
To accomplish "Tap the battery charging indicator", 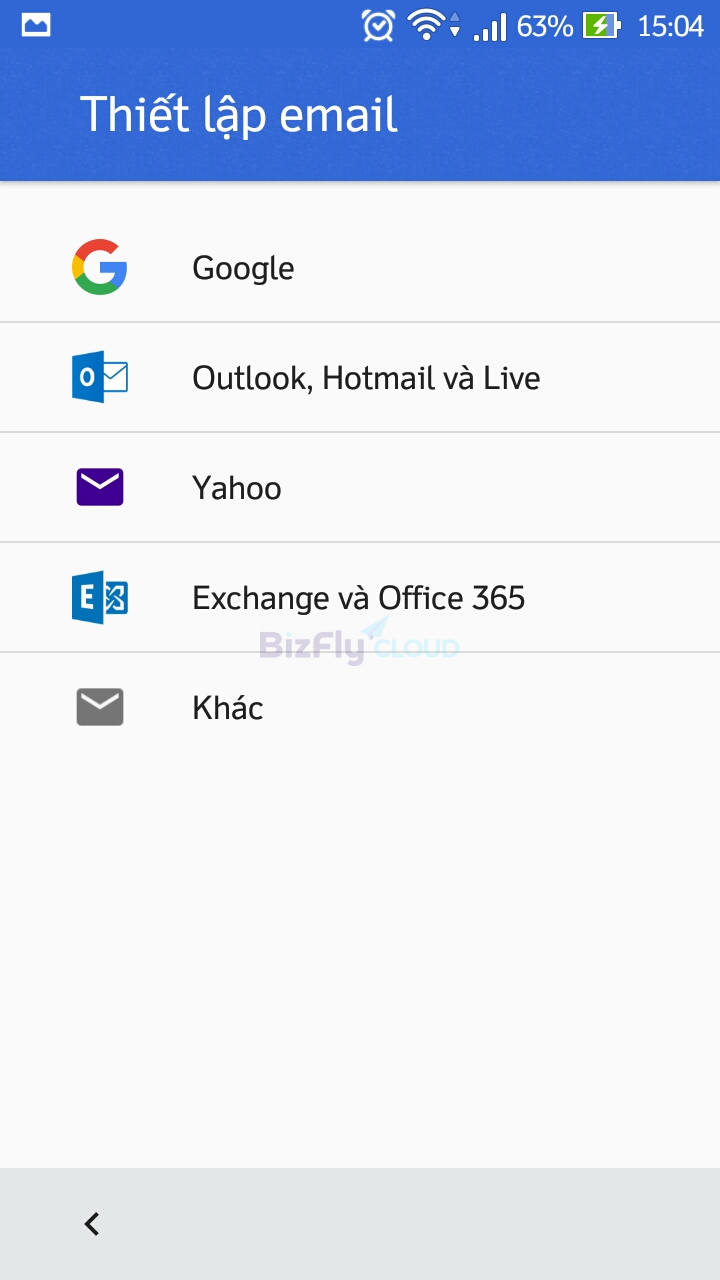I will tap(602, 26).
